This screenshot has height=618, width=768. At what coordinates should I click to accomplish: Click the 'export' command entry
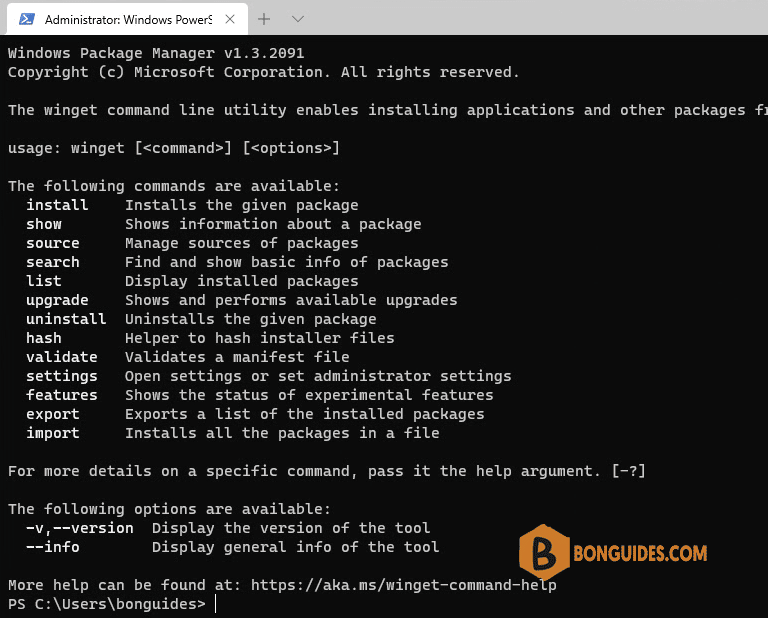[53, 414]
